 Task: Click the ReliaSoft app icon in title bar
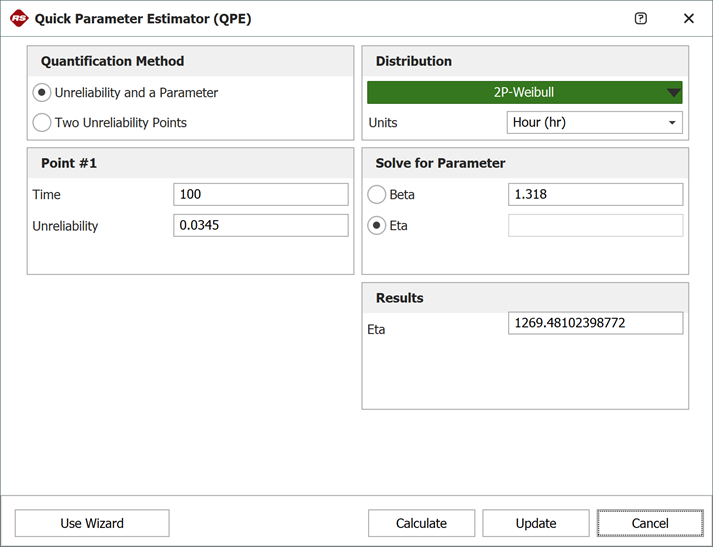point(18,18)
